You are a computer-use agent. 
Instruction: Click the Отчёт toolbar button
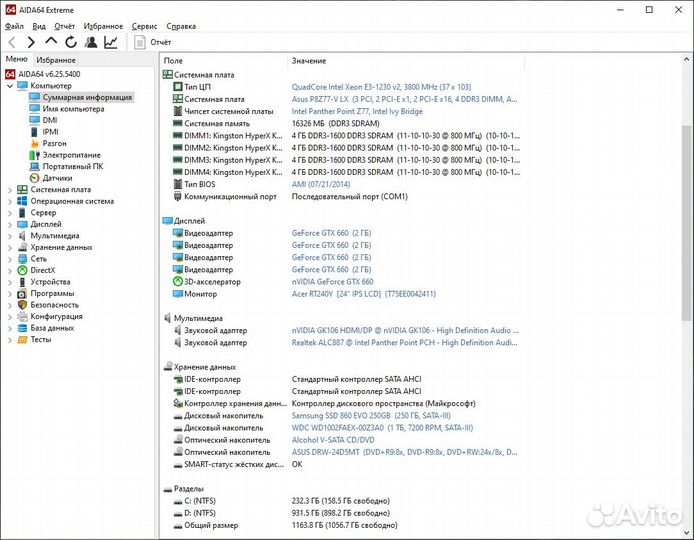click(153, 42)
